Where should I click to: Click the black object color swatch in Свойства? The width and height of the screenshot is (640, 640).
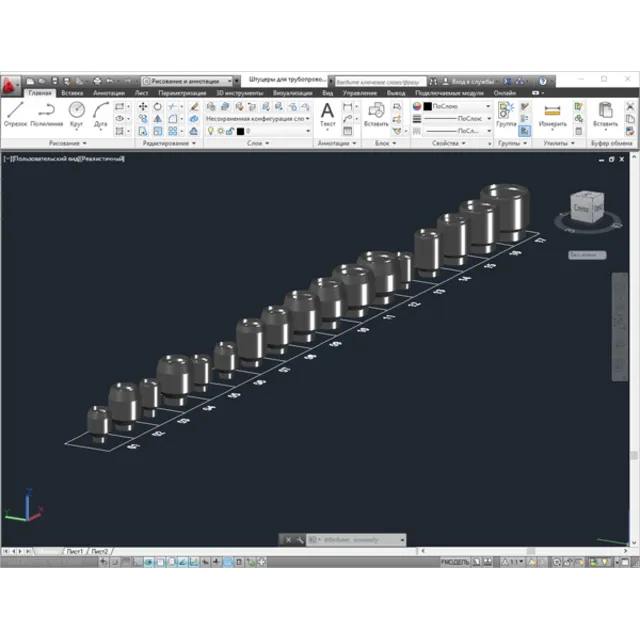427,106
